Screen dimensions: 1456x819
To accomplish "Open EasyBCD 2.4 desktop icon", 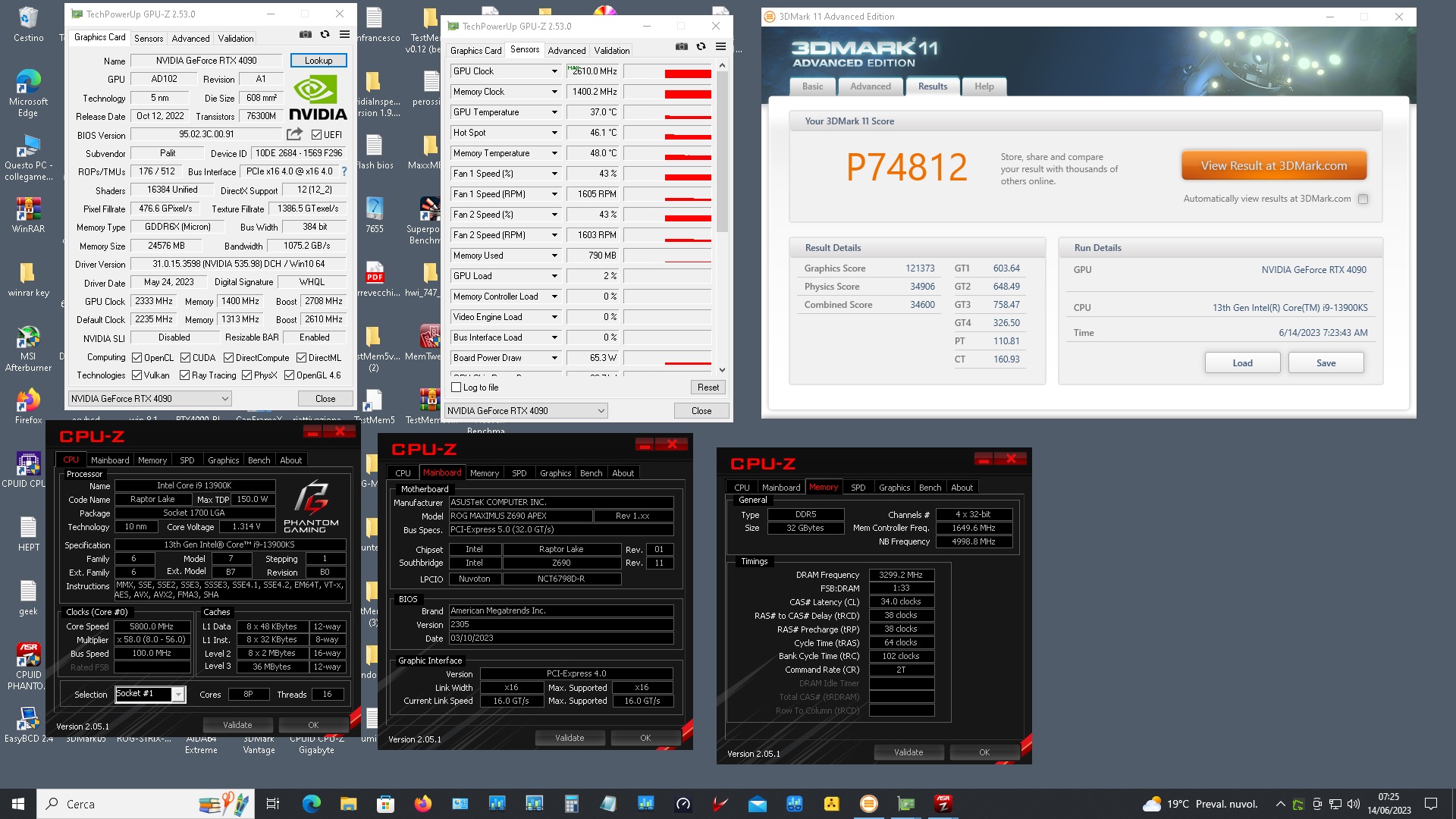I will coord(28,724).
